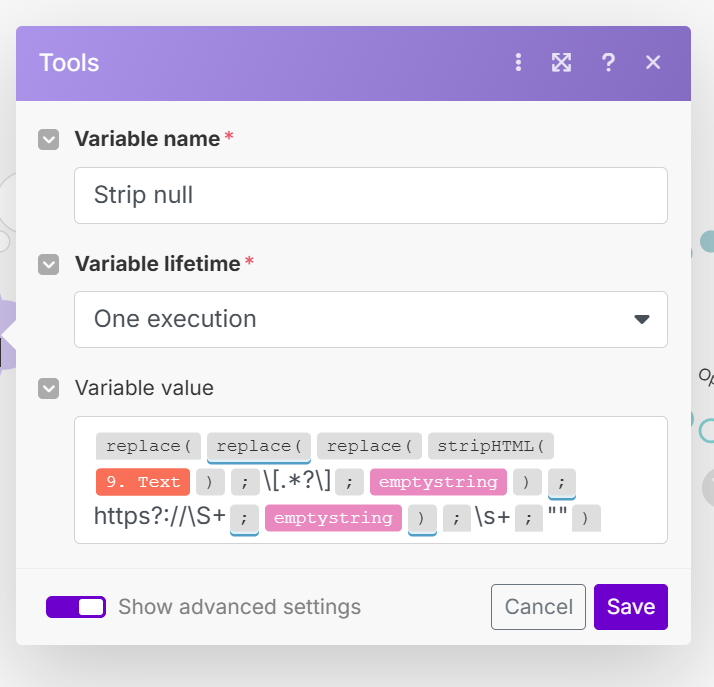Click the second pink emptystring pill

pos(333,518)
